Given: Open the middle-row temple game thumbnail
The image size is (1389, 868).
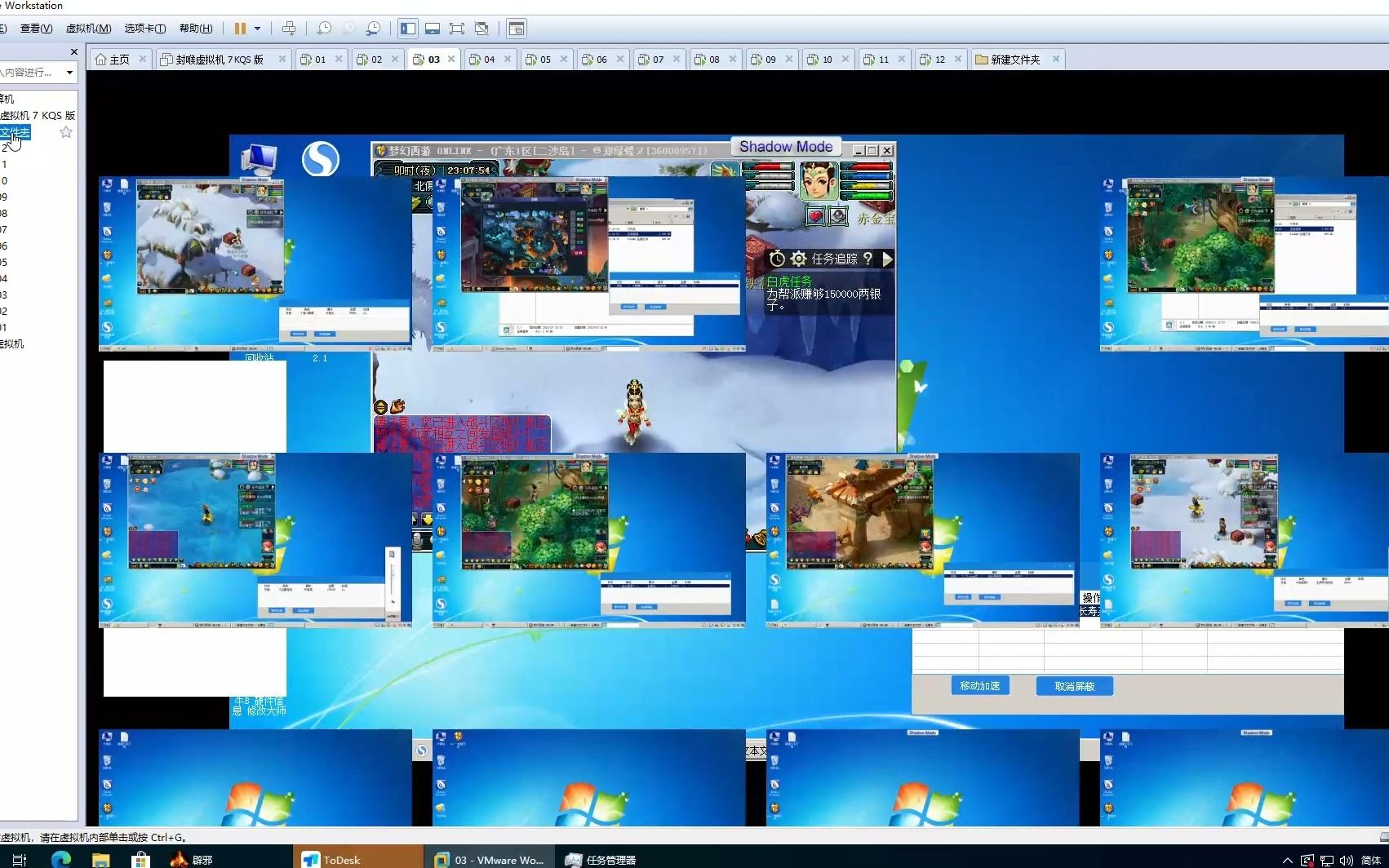Looking at the screenshot, I should tap(922, 540).
